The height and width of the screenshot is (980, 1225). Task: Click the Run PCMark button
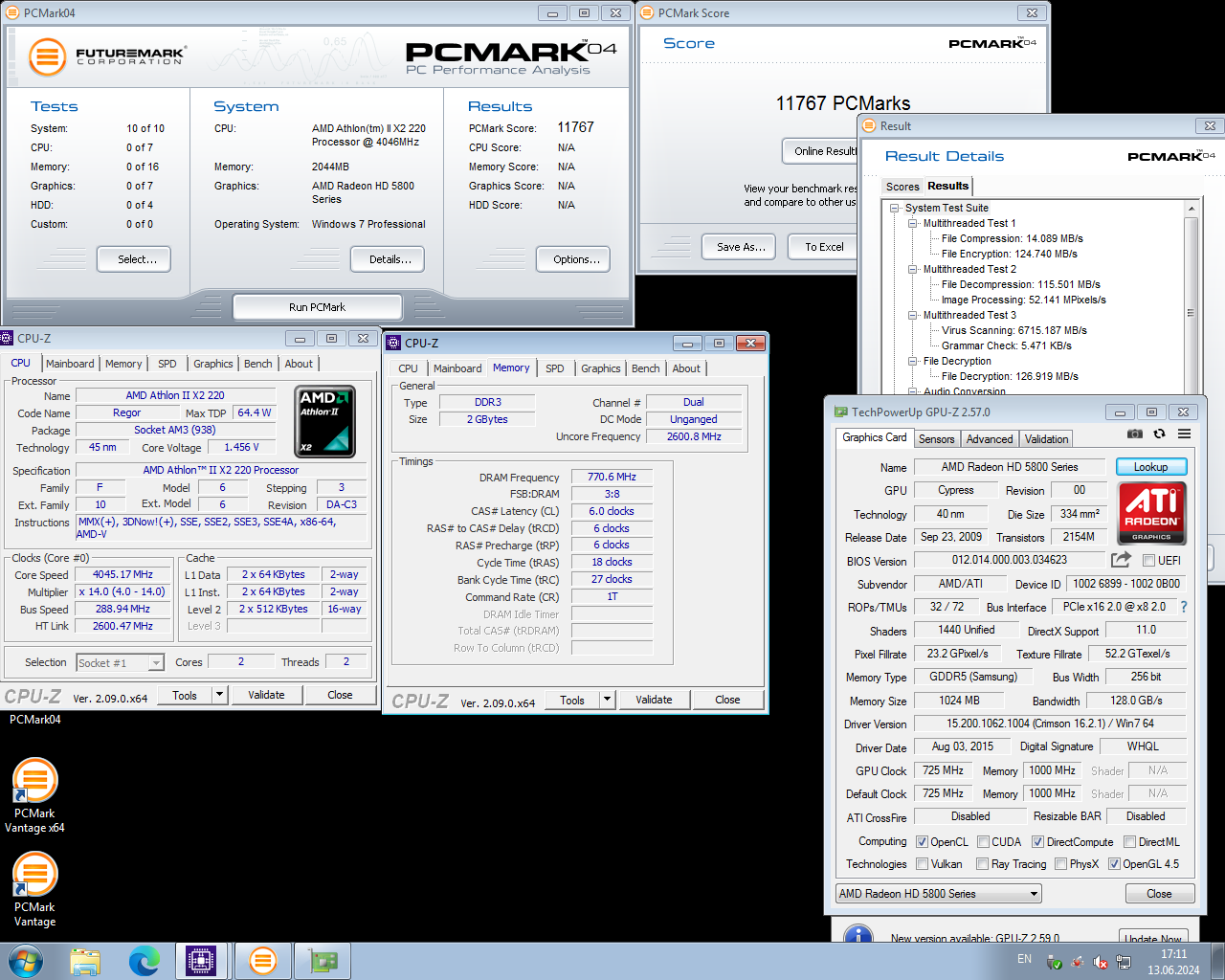click(317, 307)
